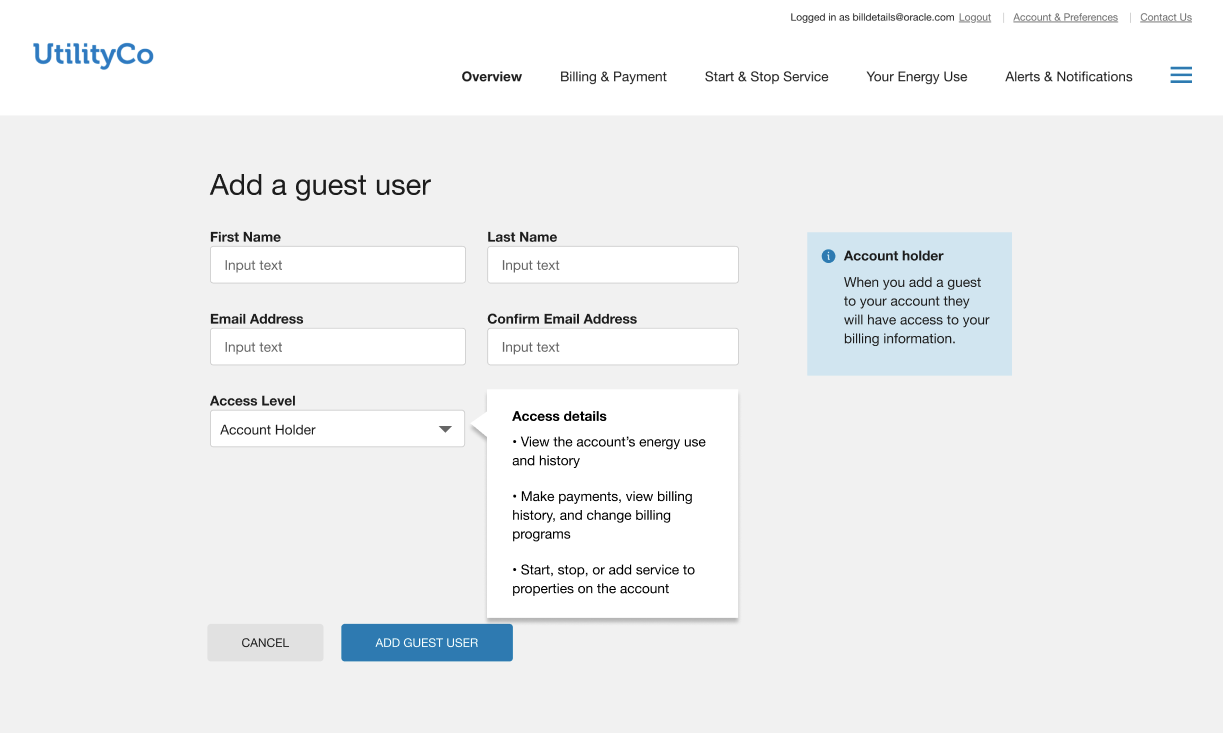Select the Email Address text box

(337, 347)
